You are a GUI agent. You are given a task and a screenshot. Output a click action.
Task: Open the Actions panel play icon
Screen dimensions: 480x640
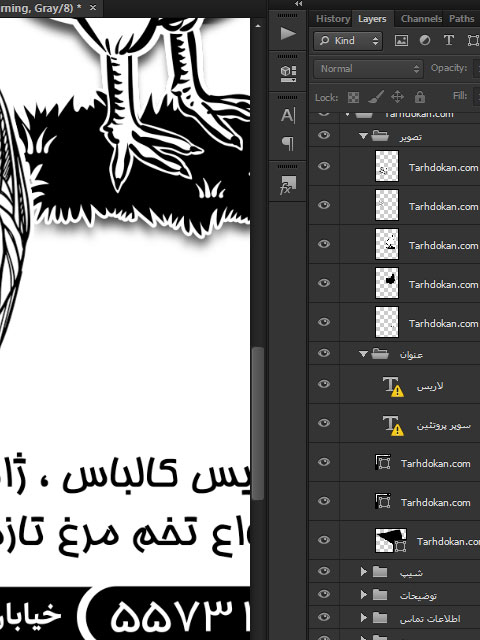(x=288, y=33)
